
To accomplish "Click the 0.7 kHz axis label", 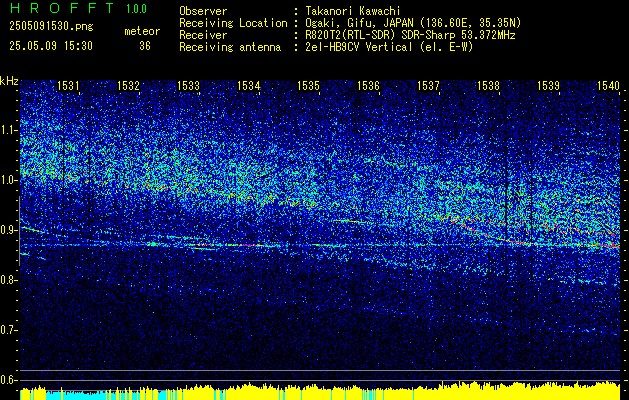I will click(8, 330).
